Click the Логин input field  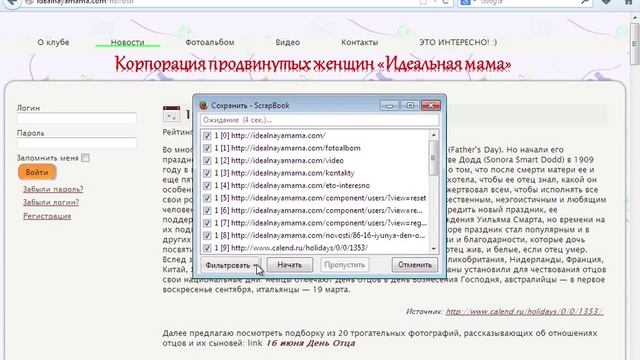click(x=77, y=118)
